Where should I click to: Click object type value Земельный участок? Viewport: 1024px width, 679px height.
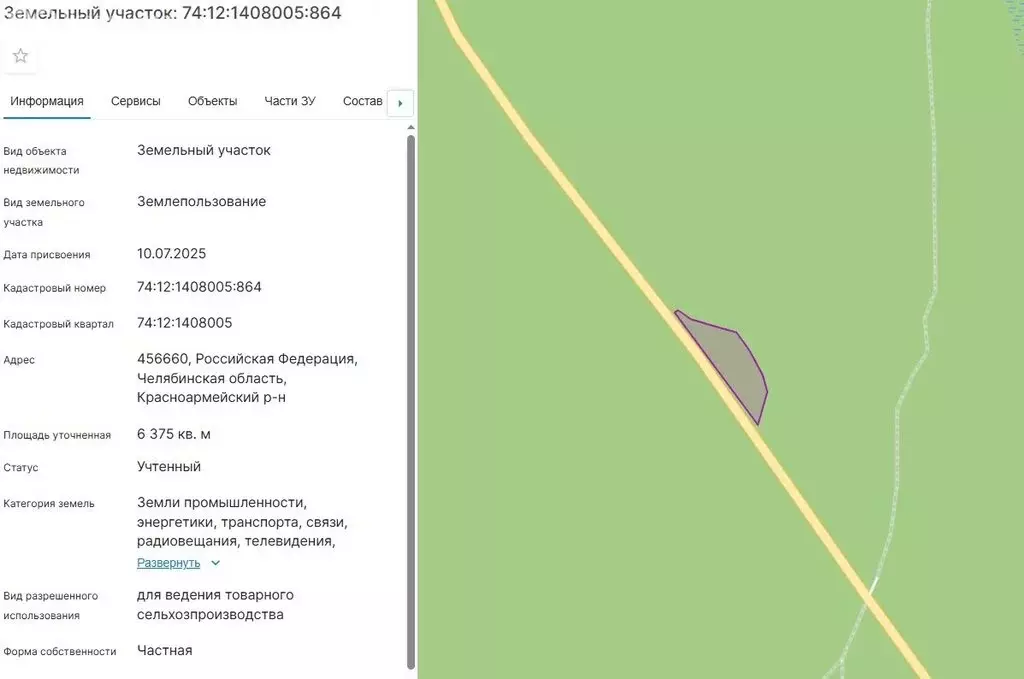[204, 150]
